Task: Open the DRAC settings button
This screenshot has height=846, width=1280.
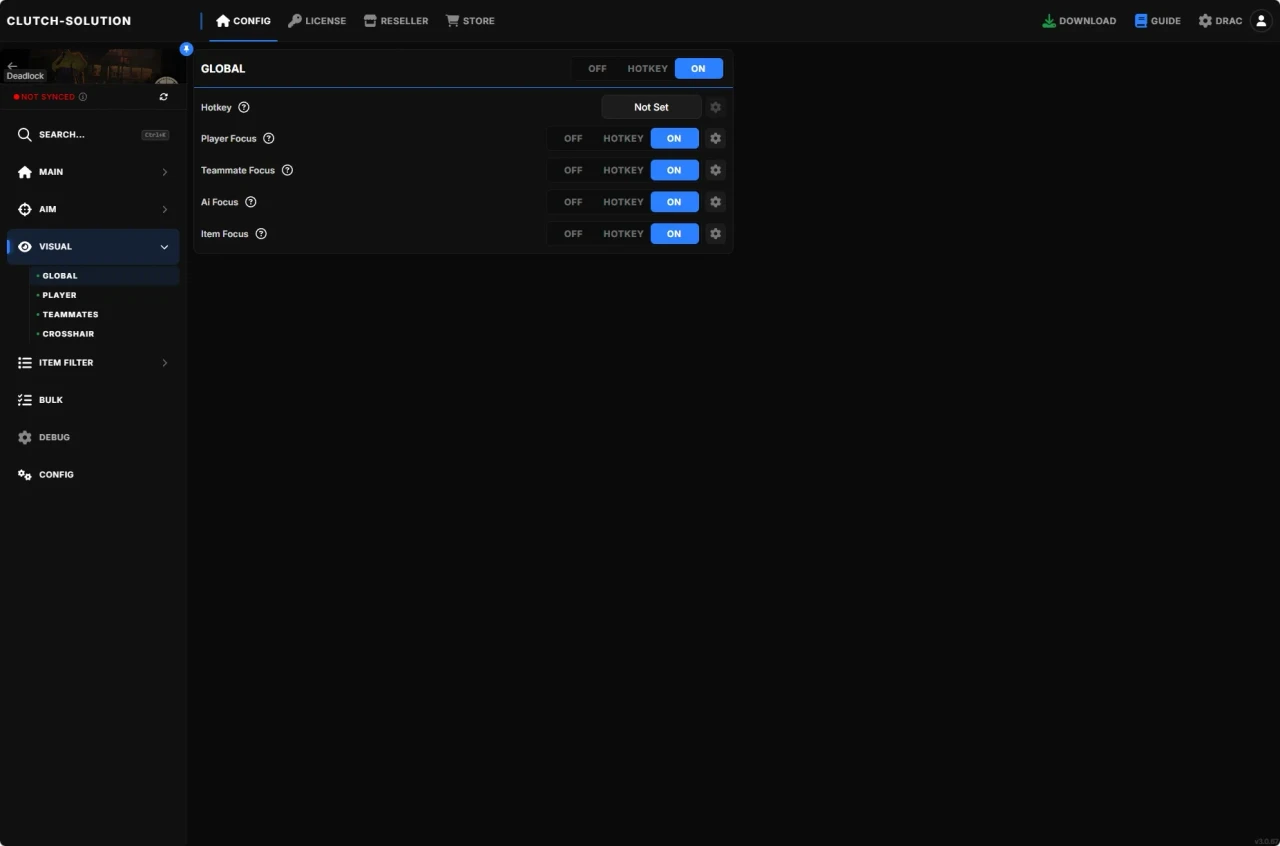Action: click(1220, 21)
